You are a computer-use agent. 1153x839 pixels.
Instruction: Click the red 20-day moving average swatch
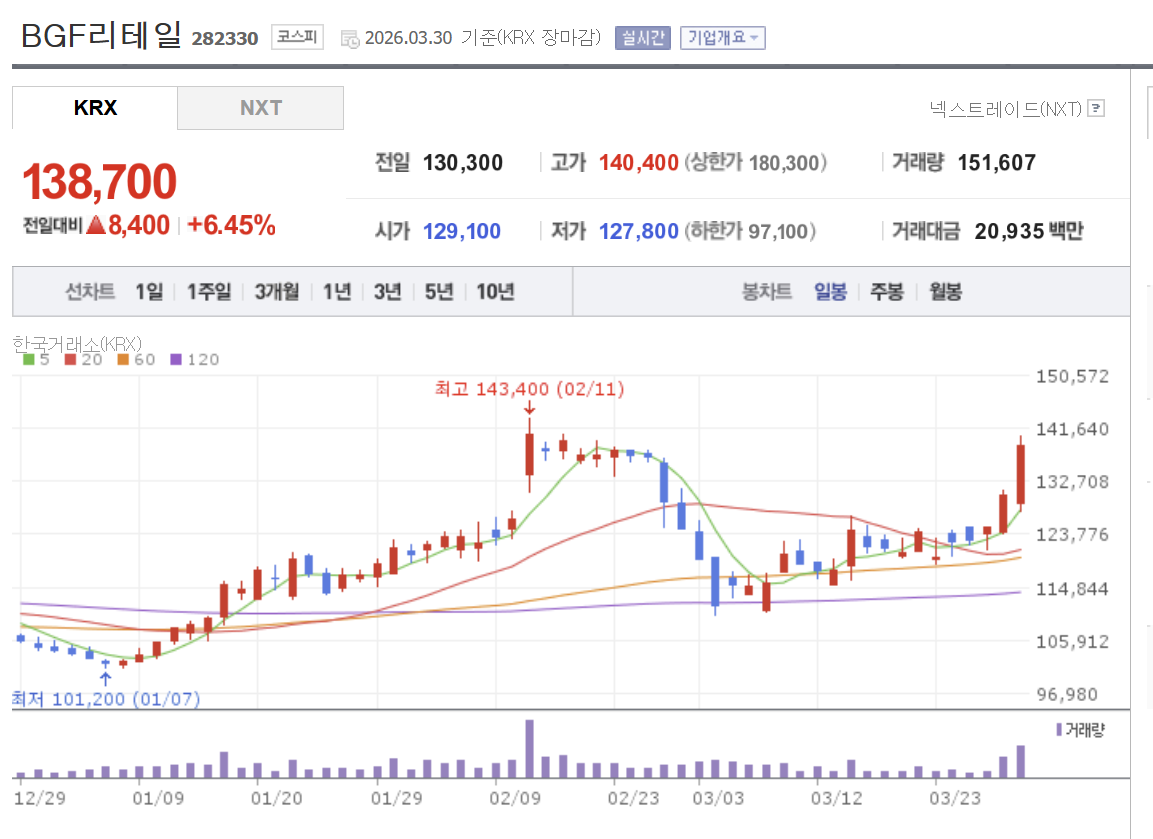point(71,360)
